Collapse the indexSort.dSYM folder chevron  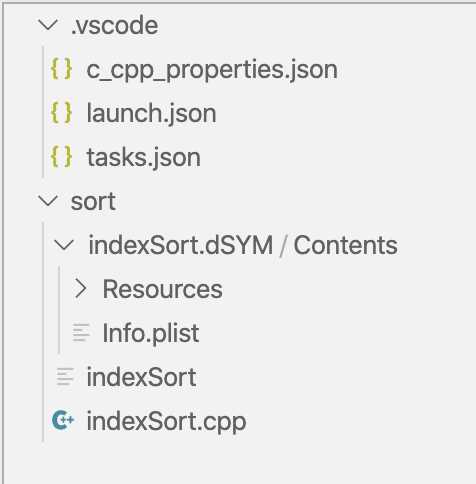[x=64, y=245]
